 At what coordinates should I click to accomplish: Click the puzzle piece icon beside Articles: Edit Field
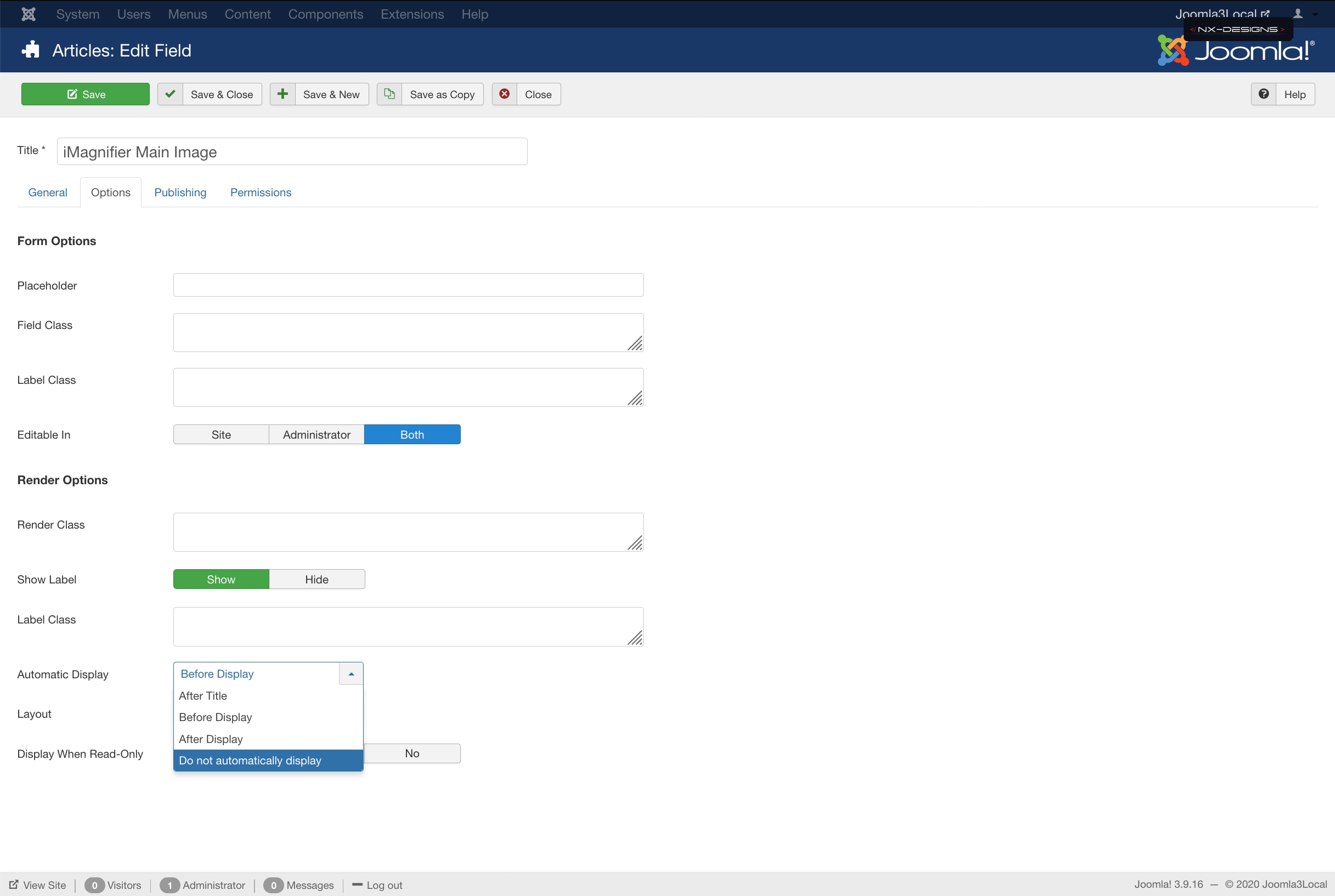click(x=31, y=50)
